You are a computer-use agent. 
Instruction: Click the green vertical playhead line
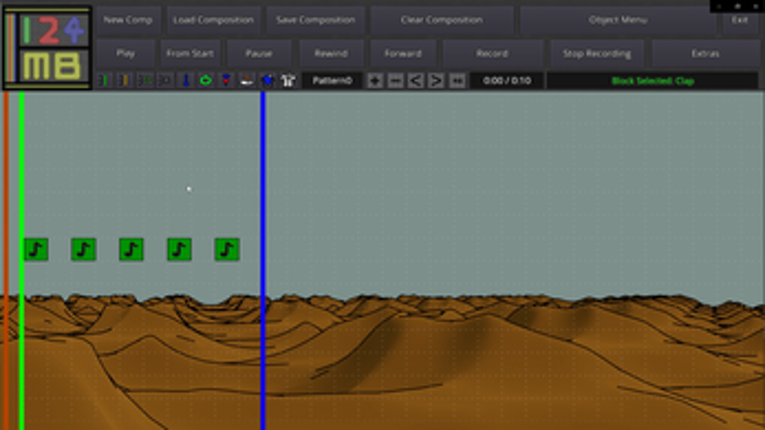tap(21, 261)
